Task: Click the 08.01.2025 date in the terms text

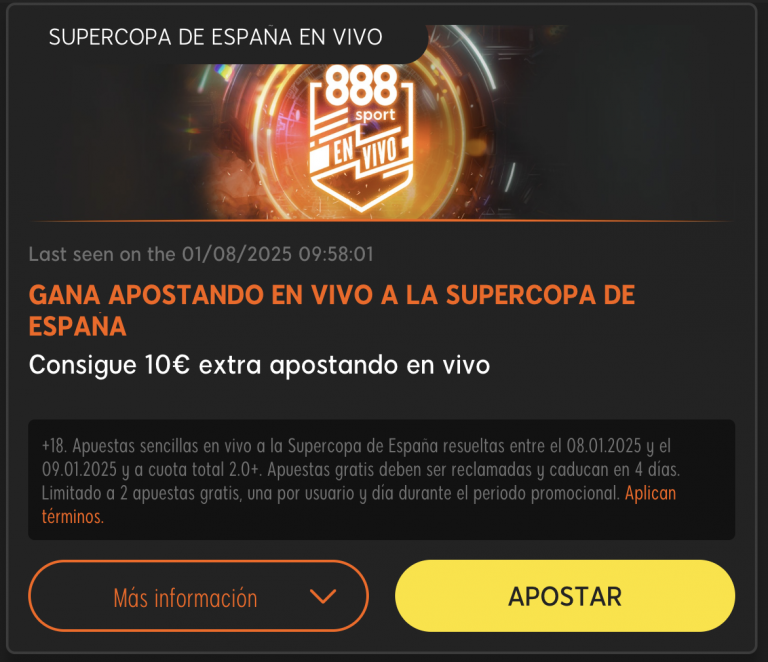Action: (604, 446)
